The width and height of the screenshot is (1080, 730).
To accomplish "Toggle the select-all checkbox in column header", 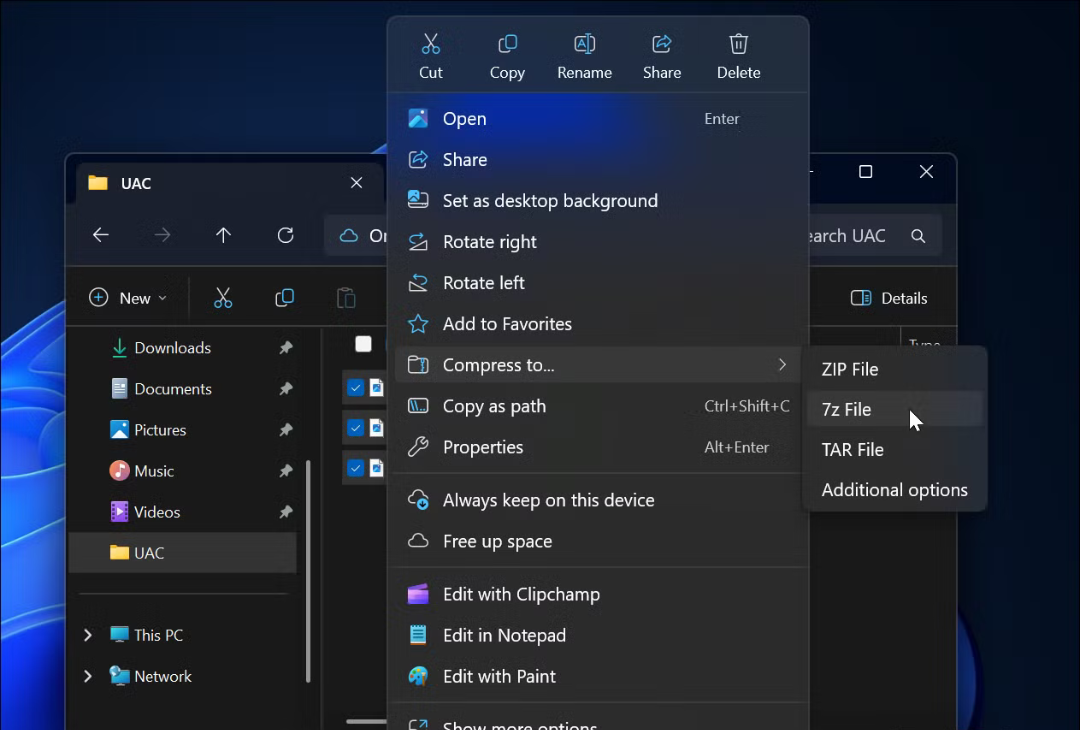I will (363, 343).
